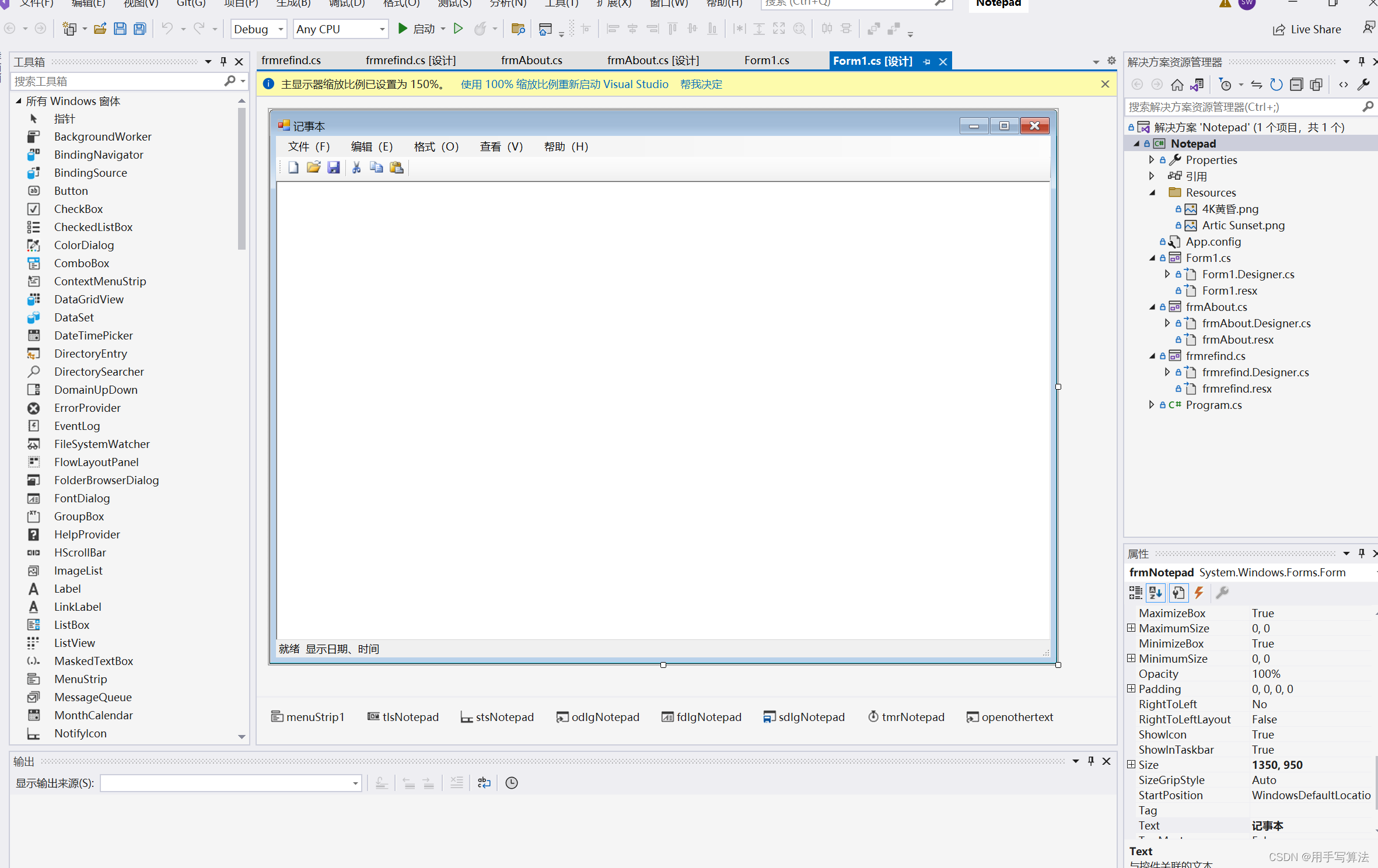Viewport: 1378px width, 868px height.
Task: Open the Edit (E) menu in the Notepad form
Action: (x=372, y=146)
